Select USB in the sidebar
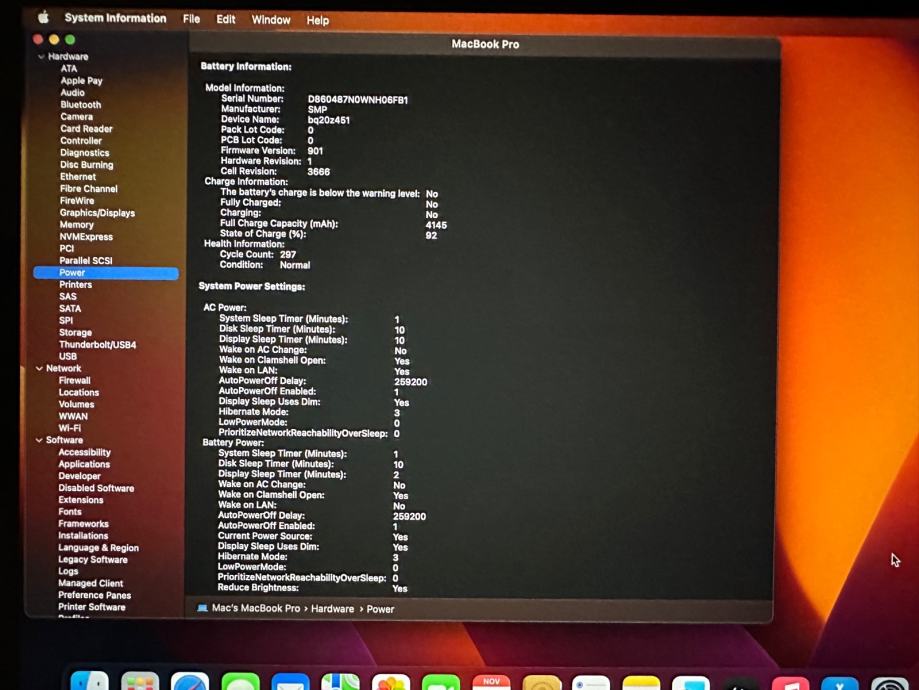Screen dimensions: 919x690 point(68,356)
